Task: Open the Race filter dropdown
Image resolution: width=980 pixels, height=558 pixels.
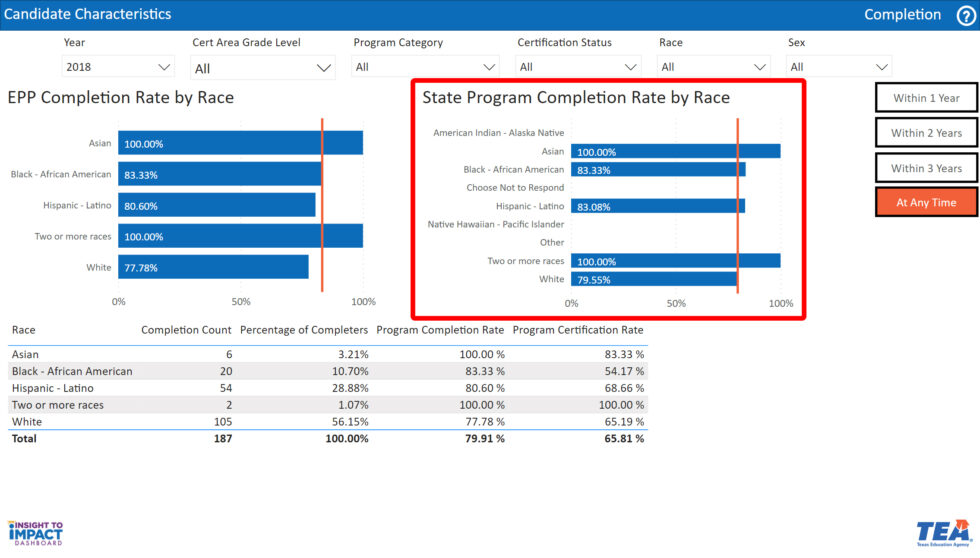Action: click(714, 67)
